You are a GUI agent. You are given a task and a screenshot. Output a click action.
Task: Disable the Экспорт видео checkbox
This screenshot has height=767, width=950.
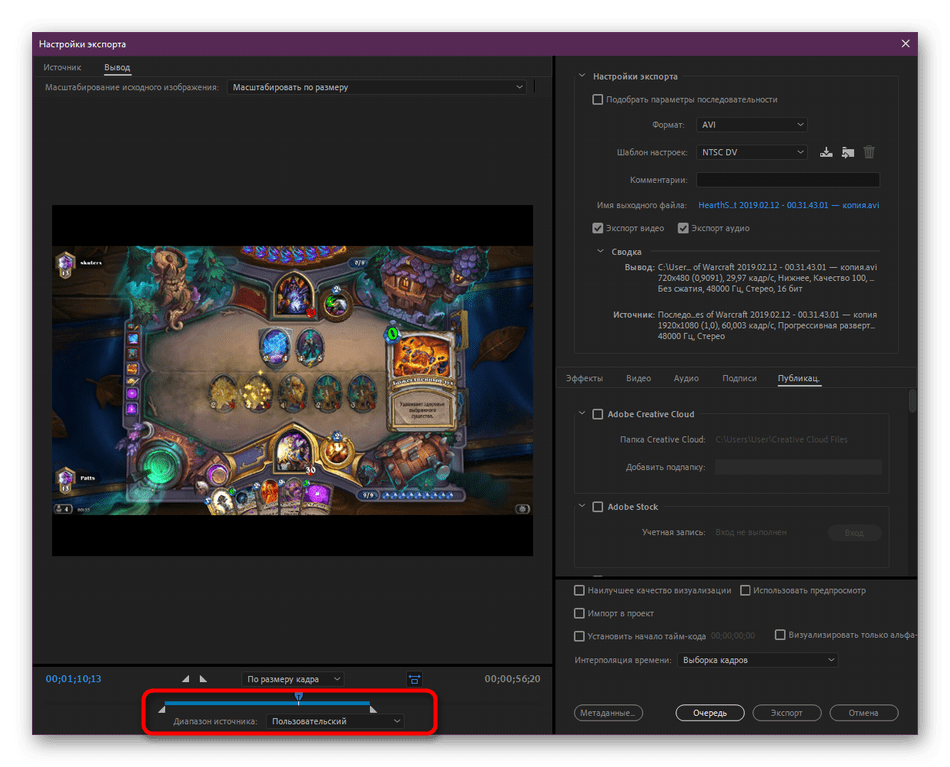(x=598, y=228)
